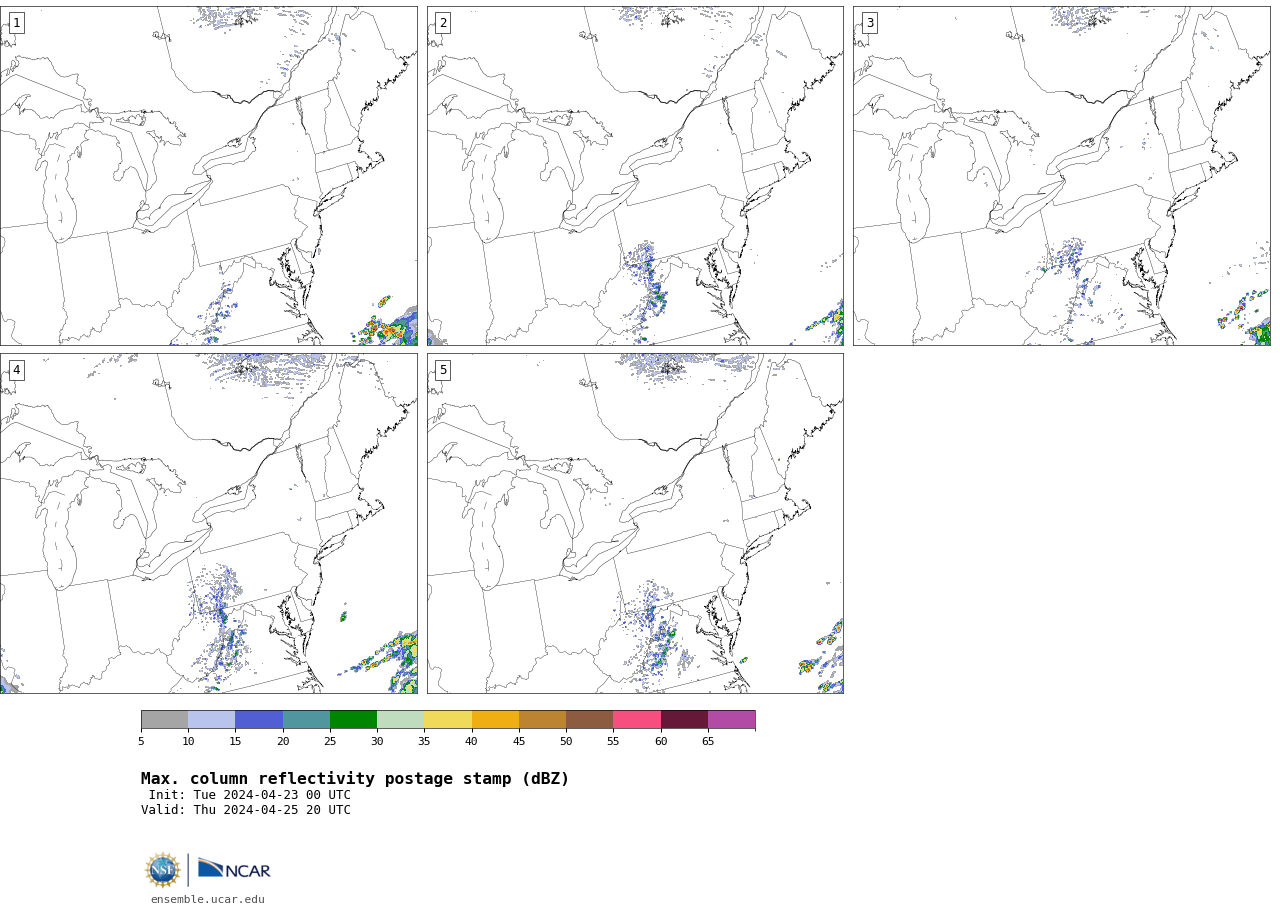Select the gray 5-10 dBZ swatch
The width and height of the screenshot is (1280, 910).
tap(164, 720)
